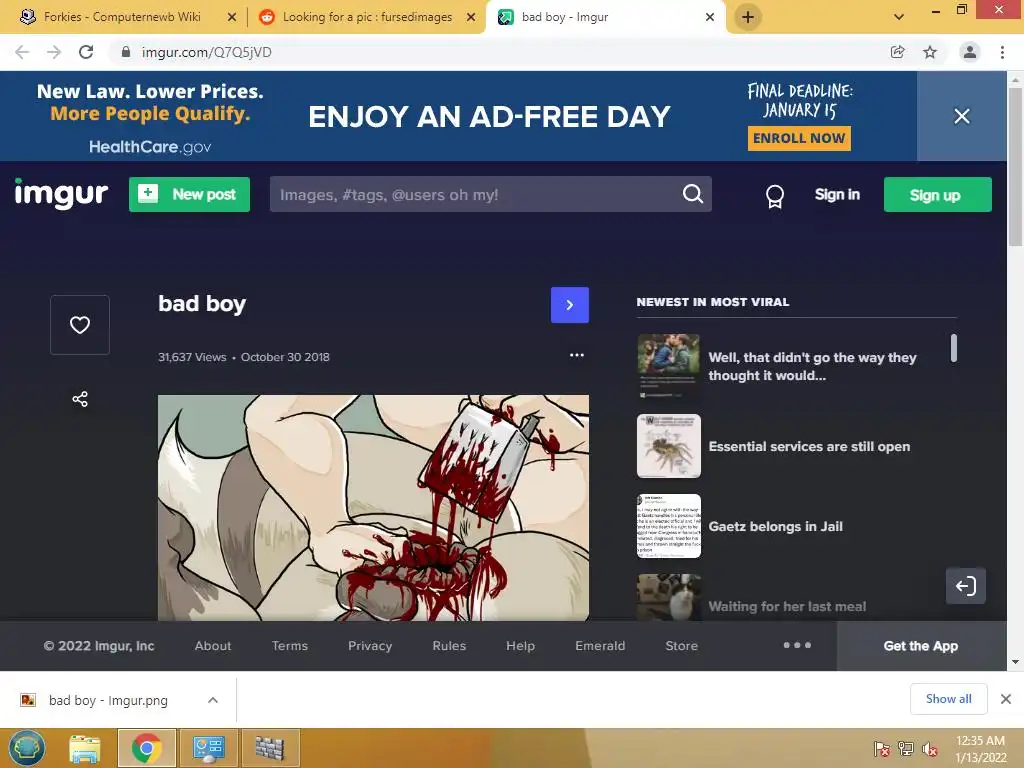
Task: Click the share icon below the heart
Action: coord(80,399)
